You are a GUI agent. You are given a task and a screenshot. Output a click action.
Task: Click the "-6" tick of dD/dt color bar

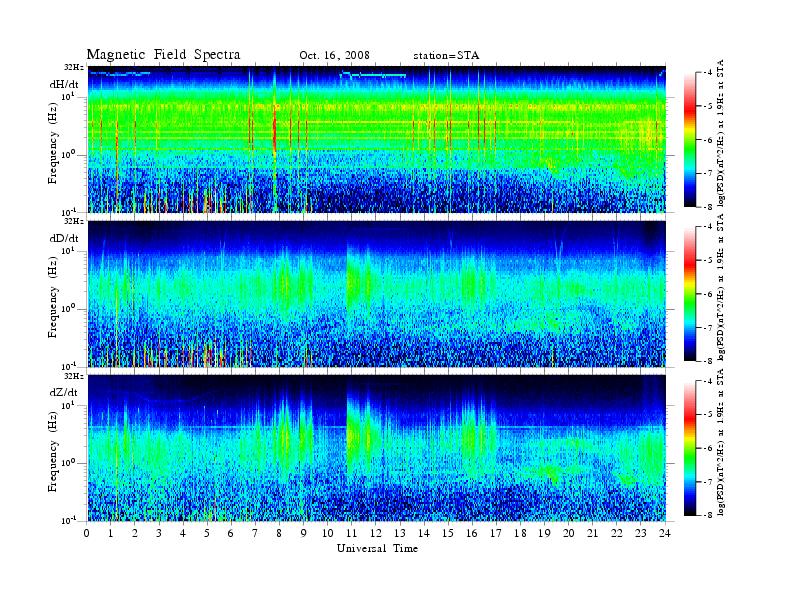(x=709, y=294)
